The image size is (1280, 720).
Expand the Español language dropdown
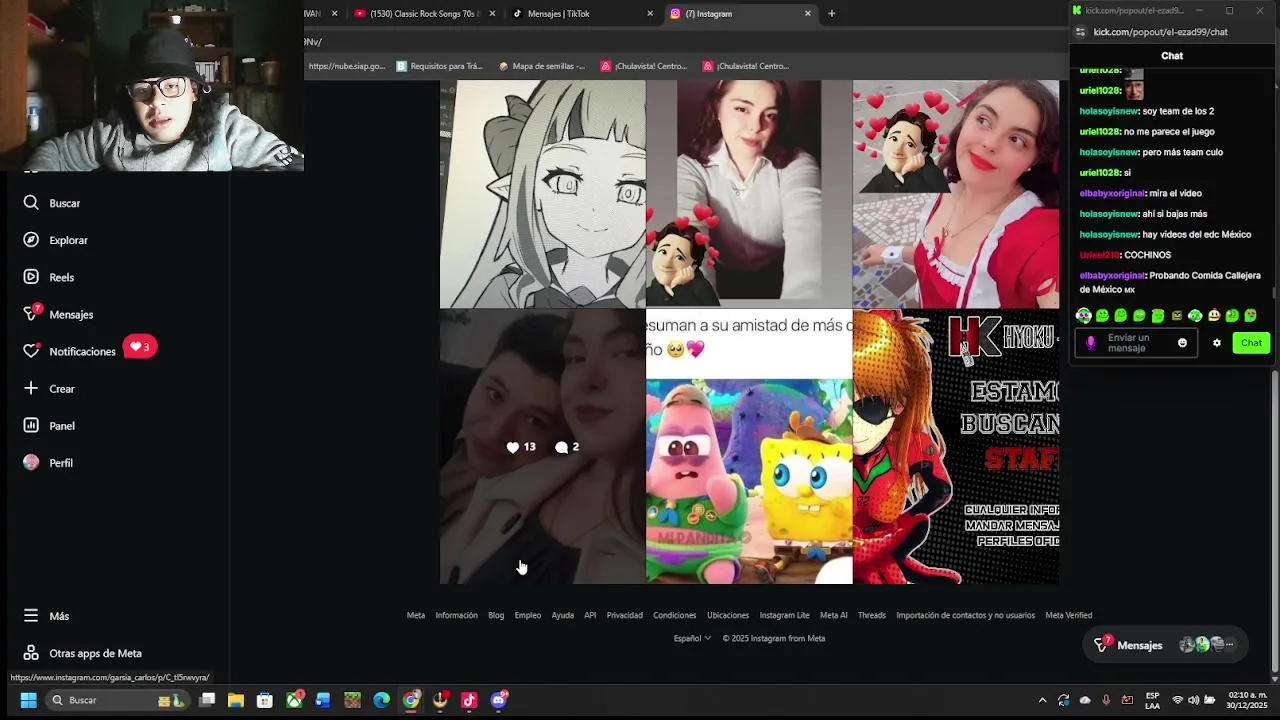[692, 638]
